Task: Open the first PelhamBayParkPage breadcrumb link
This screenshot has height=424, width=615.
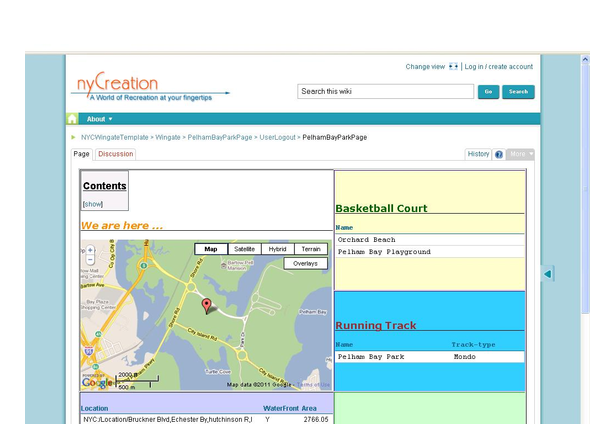Action: coord(220,137)
